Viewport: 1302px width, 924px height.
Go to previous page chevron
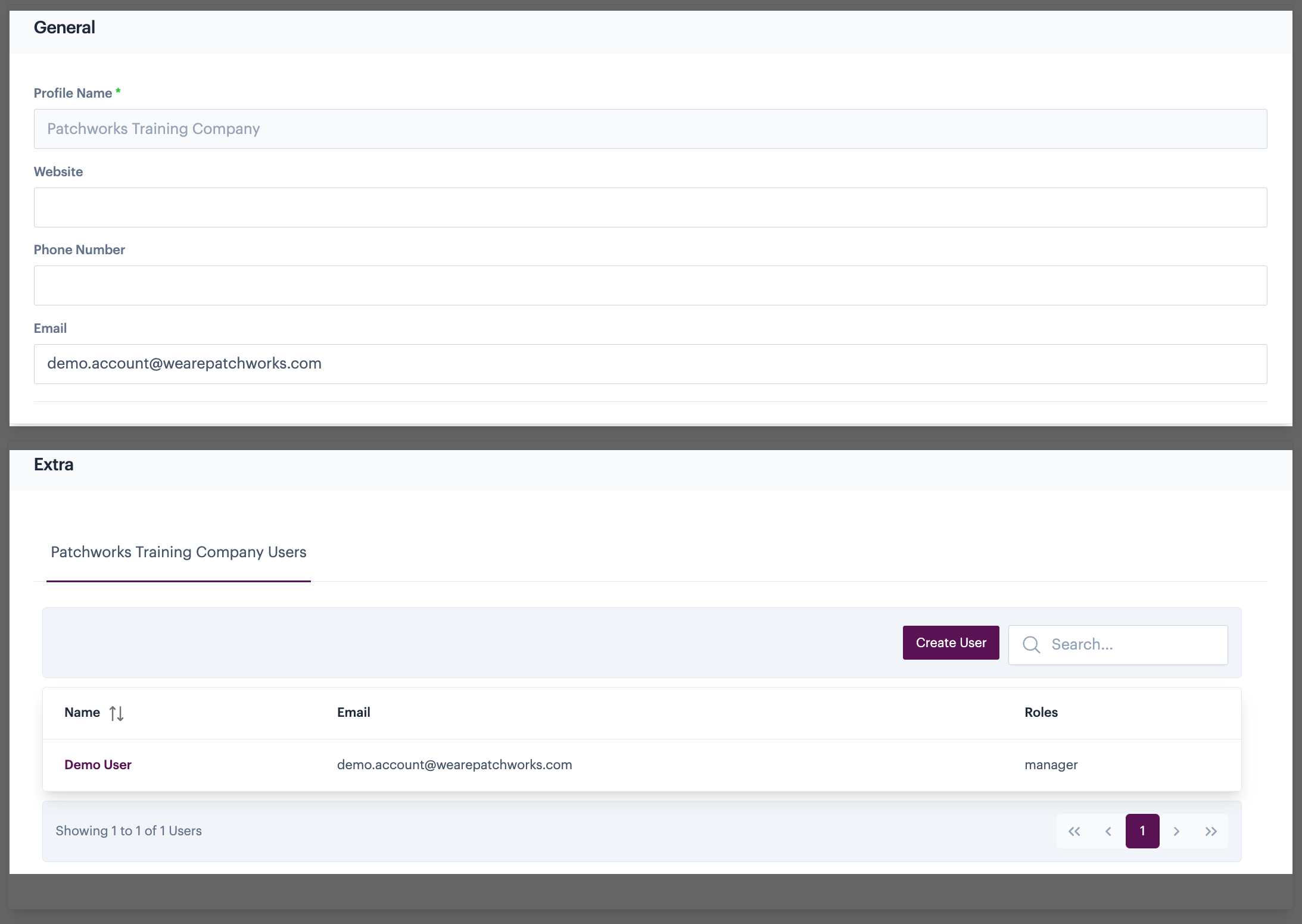pyautogui.click(x=1108, y=831)
